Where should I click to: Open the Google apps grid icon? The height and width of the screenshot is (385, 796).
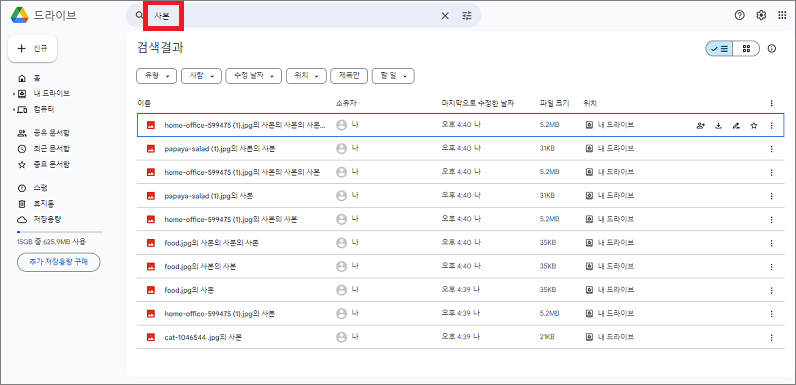pyautogui.click(x=782, y=15)
